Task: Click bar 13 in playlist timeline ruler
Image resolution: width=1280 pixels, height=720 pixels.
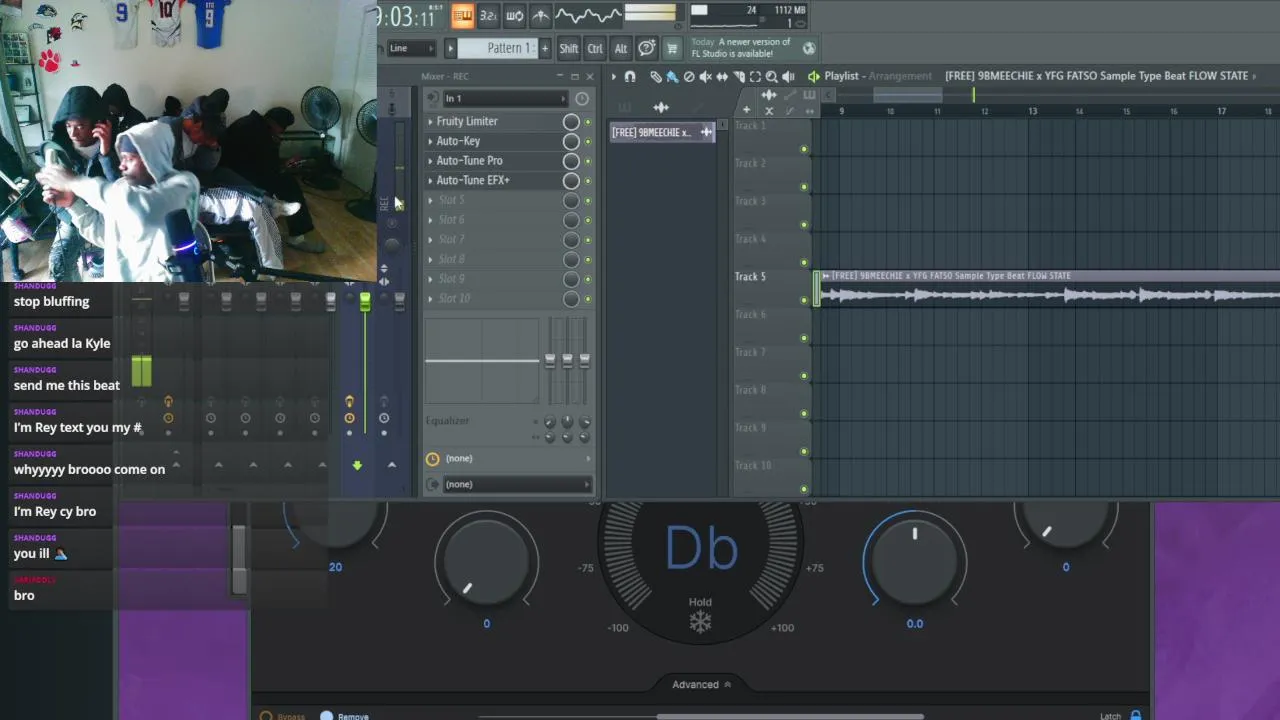Action: pyautogui.click(x=1032, y=111)
